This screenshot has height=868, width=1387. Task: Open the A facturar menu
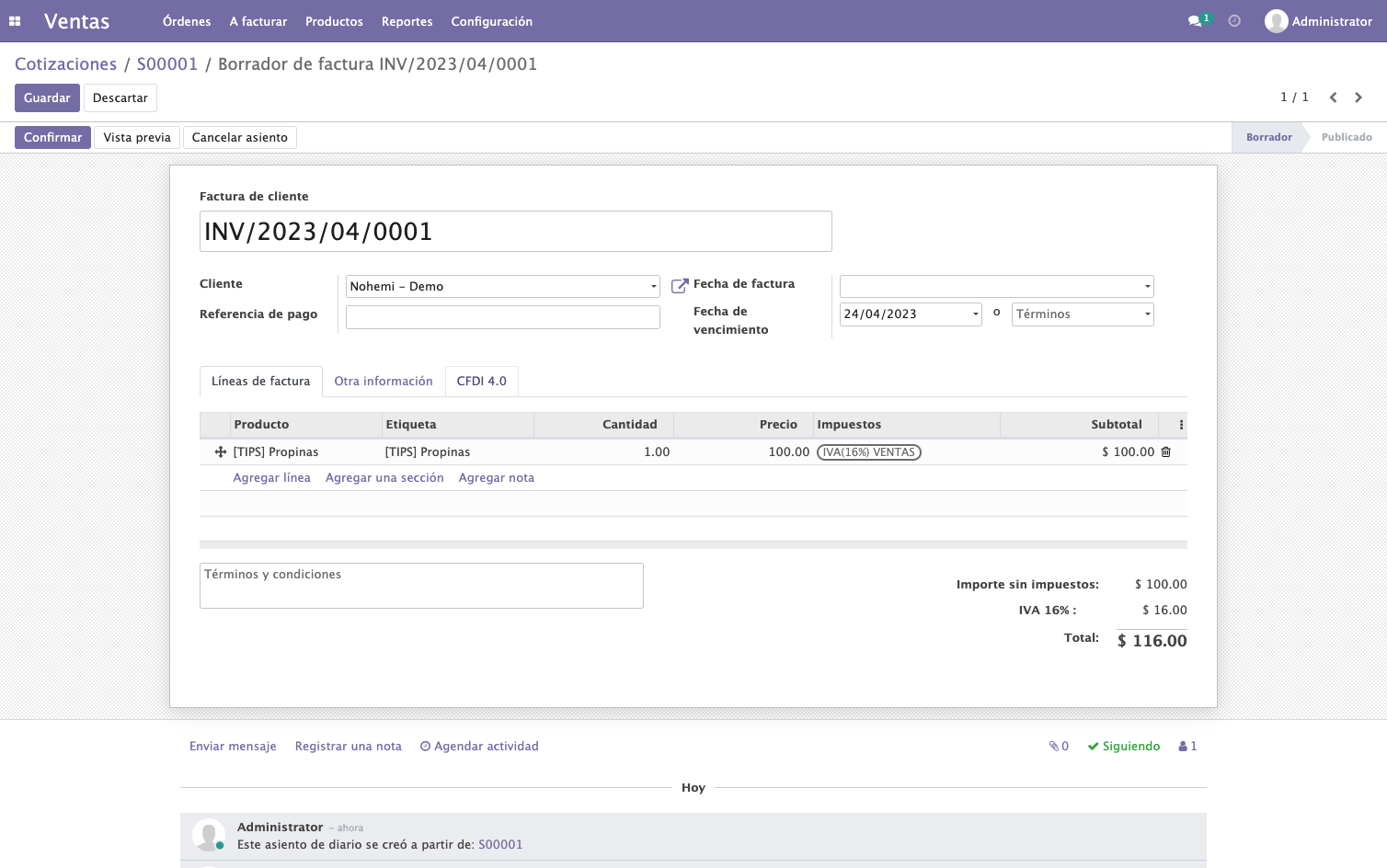(258, 21)
